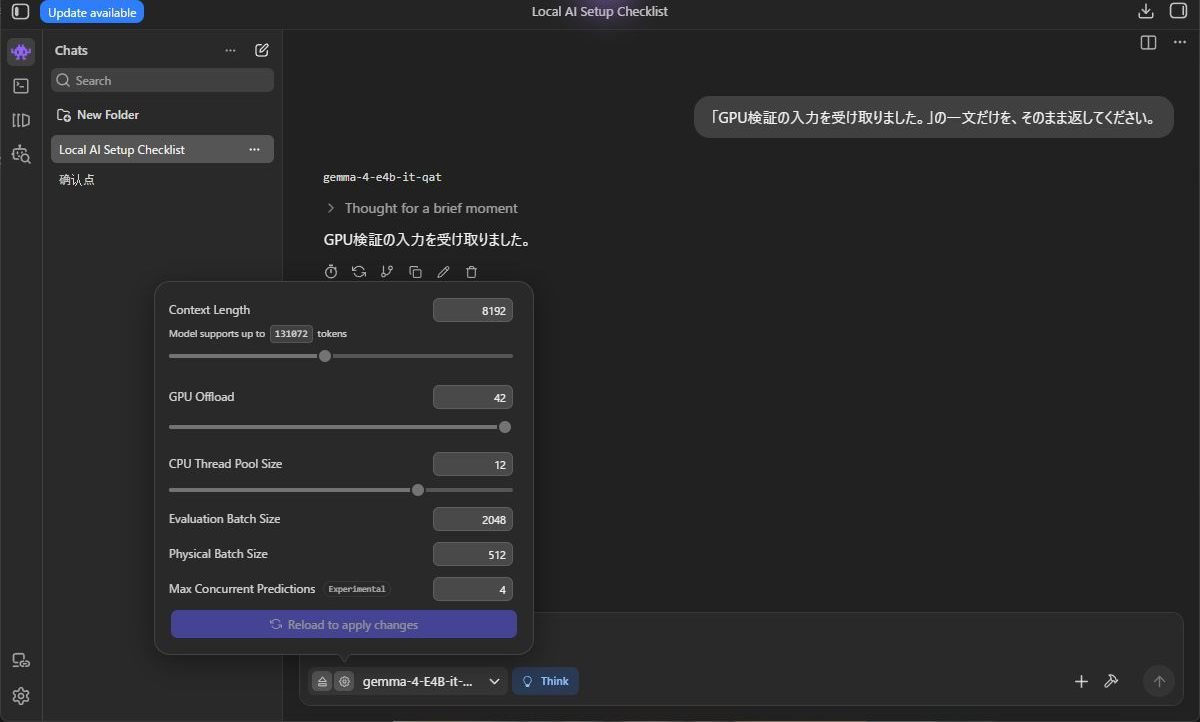Toggle the right sidebar panel icon
Image resolution: width=1200 pixels, height=722 pixels.
point(1178,12)
